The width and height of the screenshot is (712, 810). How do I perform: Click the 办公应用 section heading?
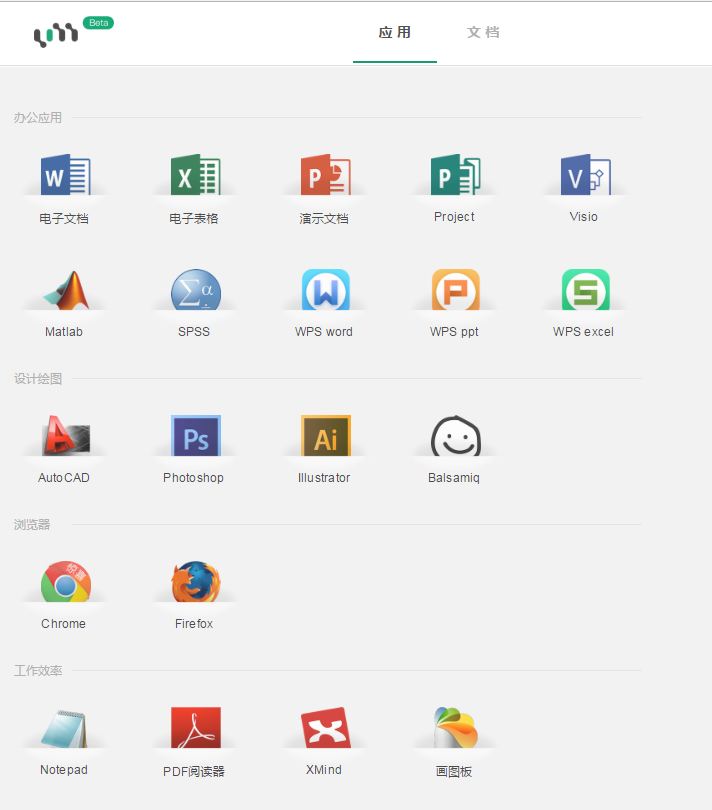click(x=38, y=118)
